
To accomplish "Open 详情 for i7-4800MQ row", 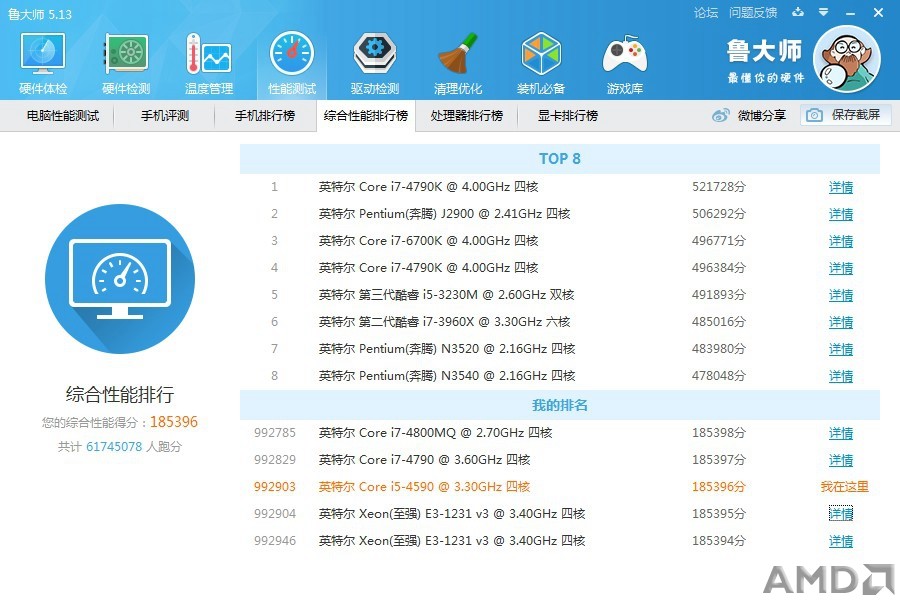I will coord(841,433).
